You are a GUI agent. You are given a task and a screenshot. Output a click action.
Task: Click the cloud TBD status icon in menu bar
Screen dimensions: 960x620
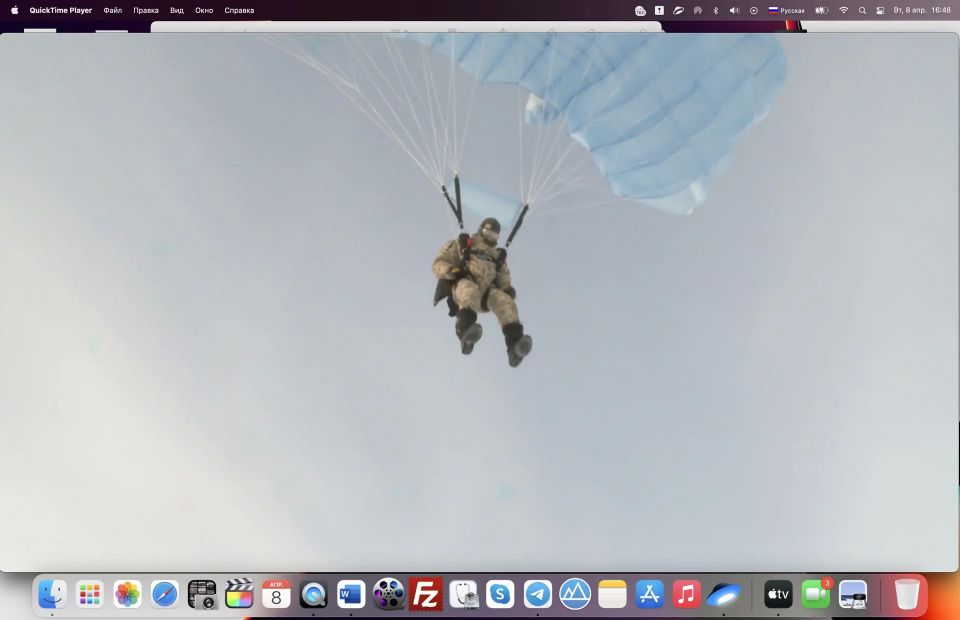click(x=640, y=10)
